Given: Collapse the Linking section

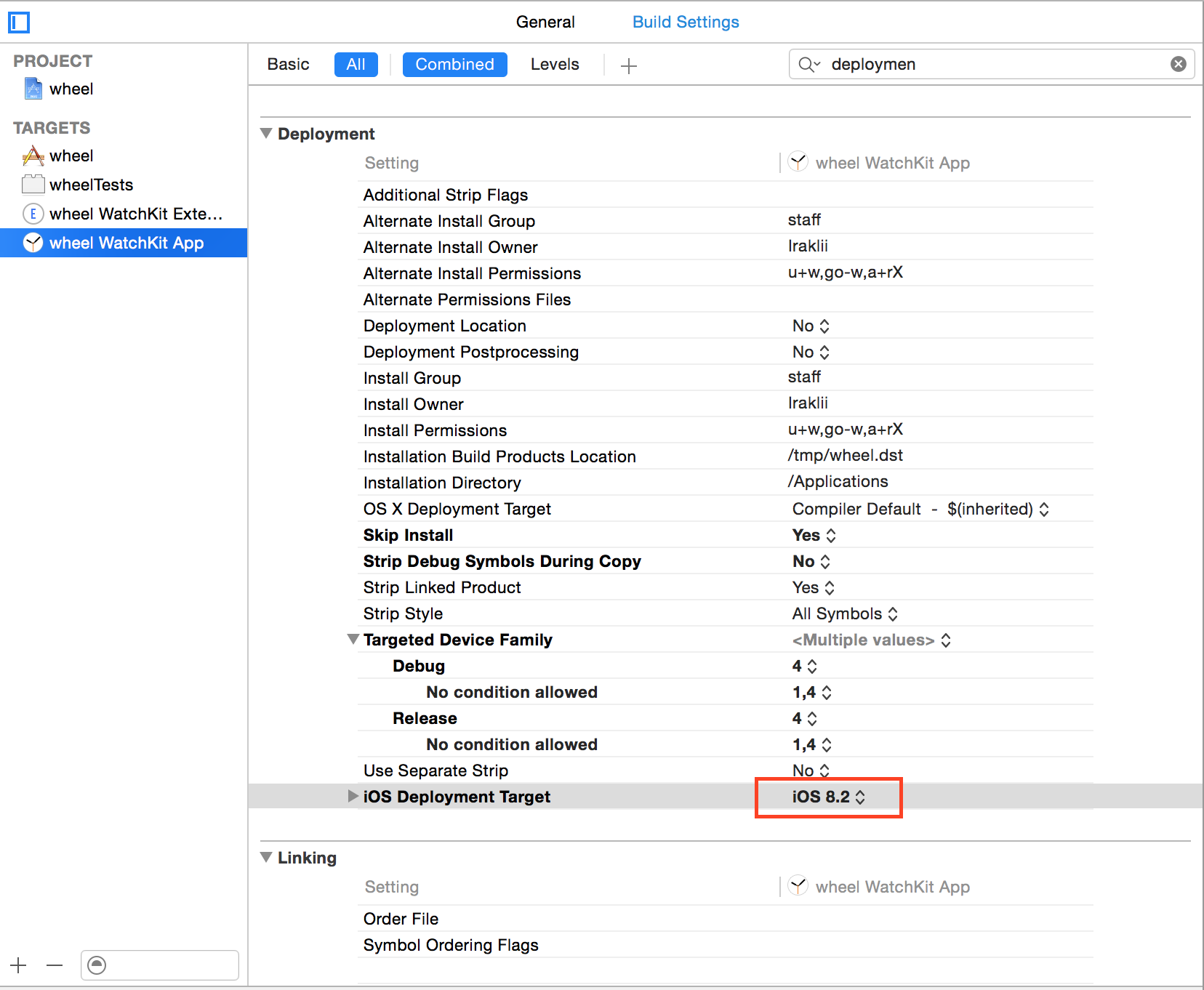Looking at the screenshot, I should [x=266, y=858].
